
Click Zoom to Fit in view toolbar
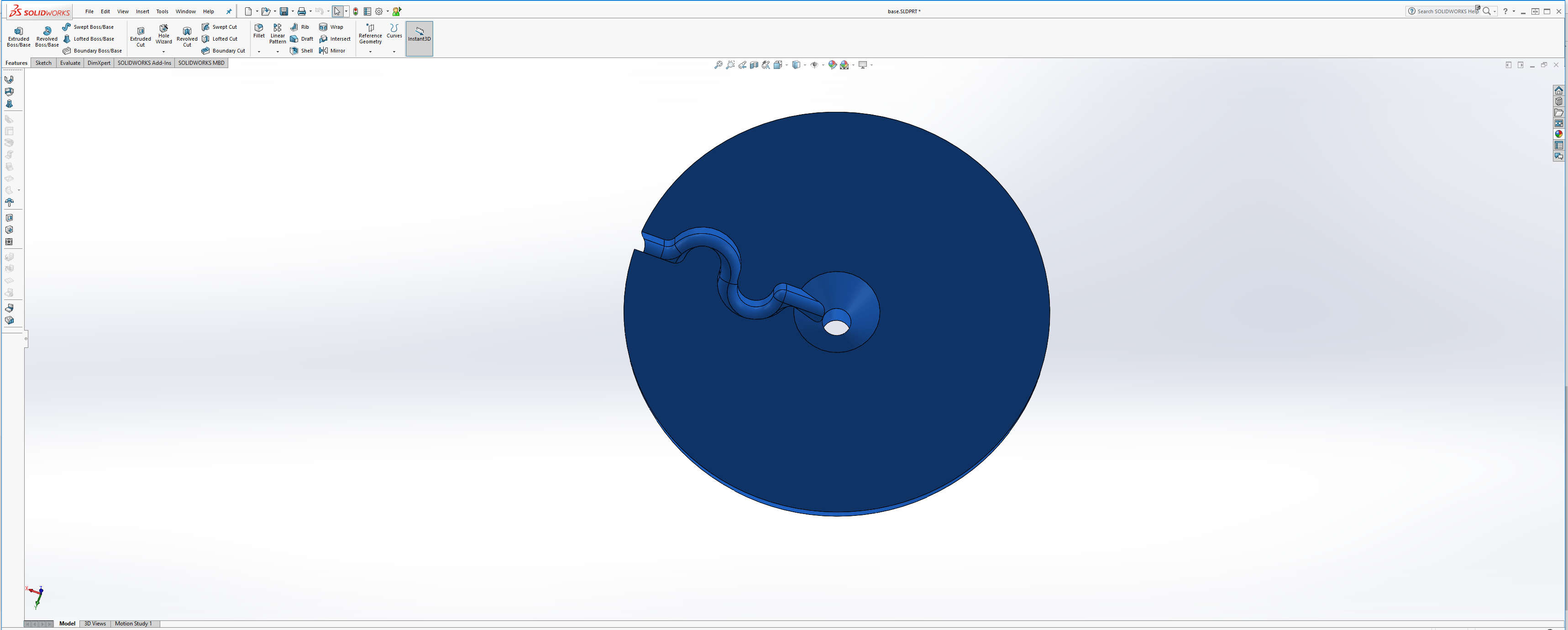coord(718,65)
